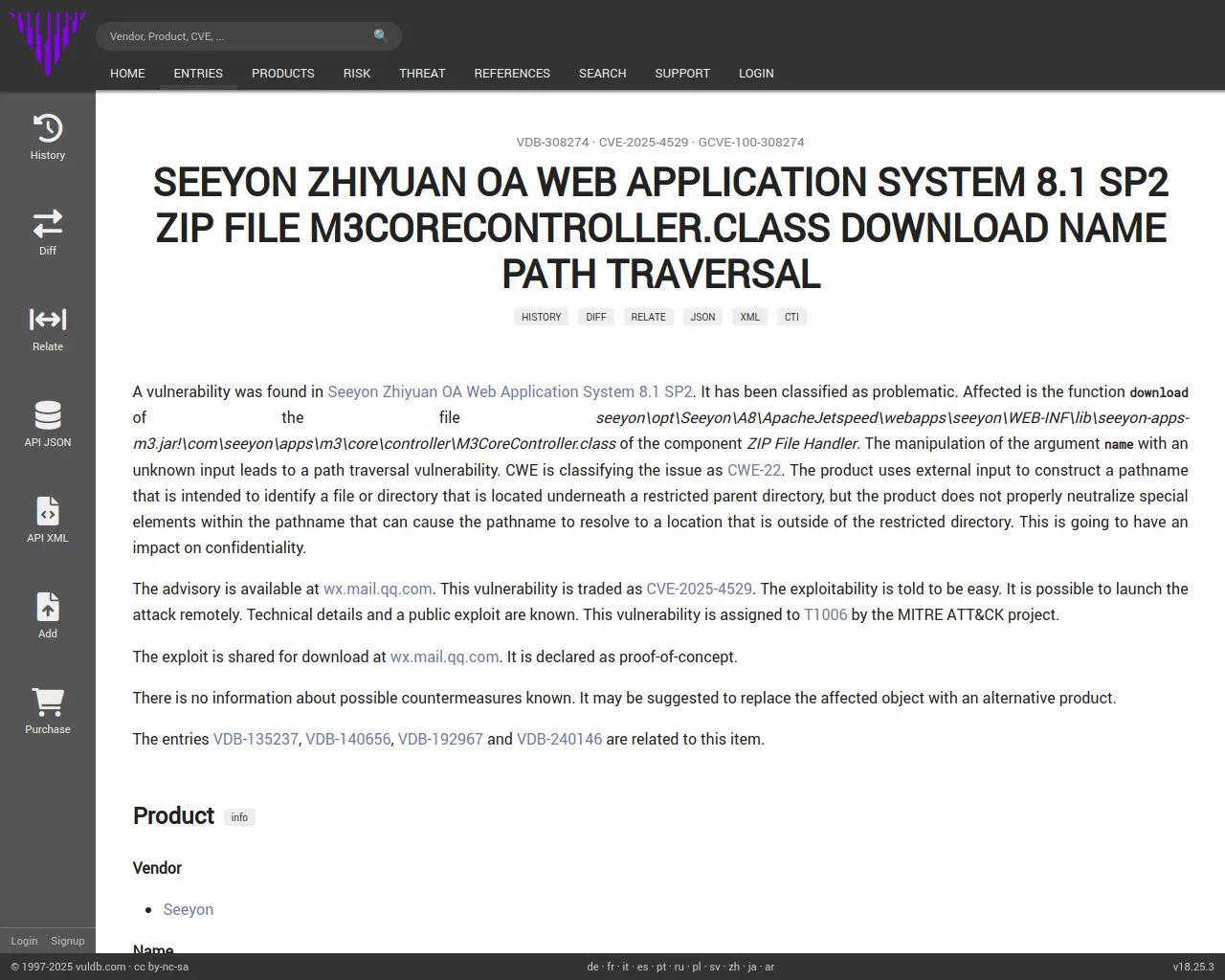Open the Diff sidebar icon
Image resolution: width=1225 pixels, height=980 pixels.
coord(48,224)
